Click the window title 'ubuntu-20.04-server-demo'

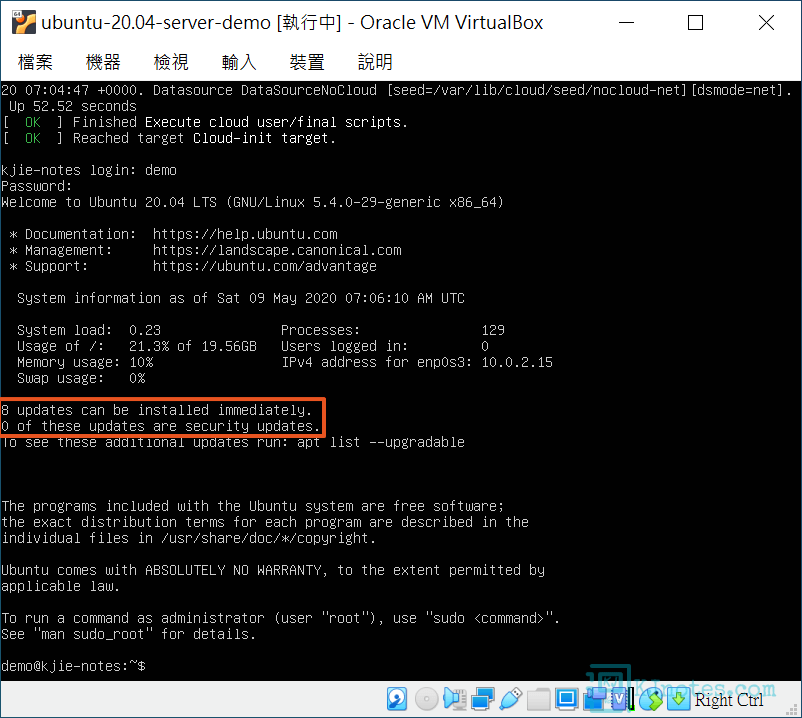(x=156, y=23)
